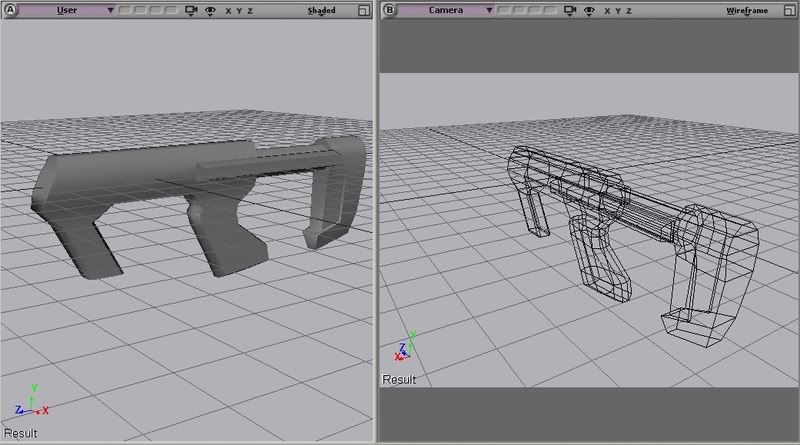Click the Y axis button in viewport B

pos(618,11)
